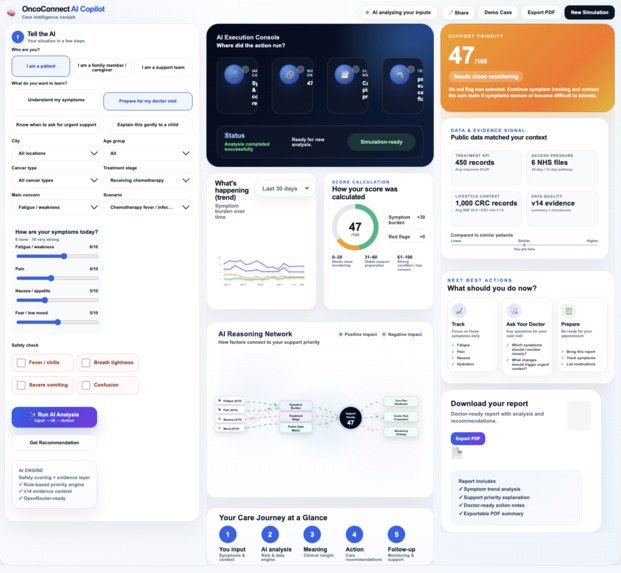Select 'I am a support team' option
The image size is (621, 573).
tap(163, 67)
